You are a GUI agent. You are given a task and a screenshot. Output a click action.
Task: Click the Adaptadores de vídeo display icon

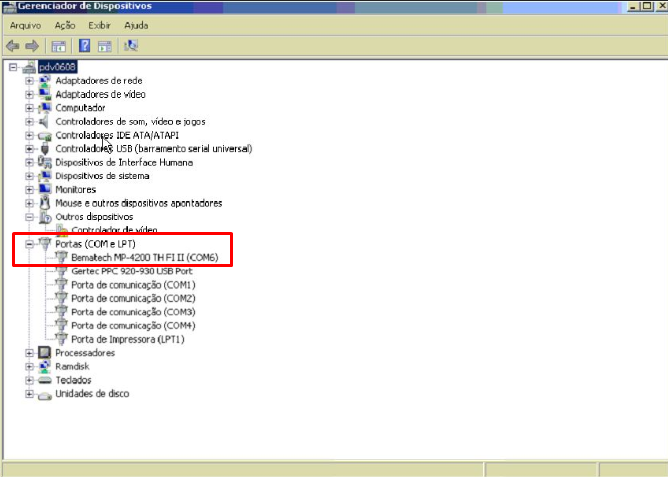coord(45,94)
